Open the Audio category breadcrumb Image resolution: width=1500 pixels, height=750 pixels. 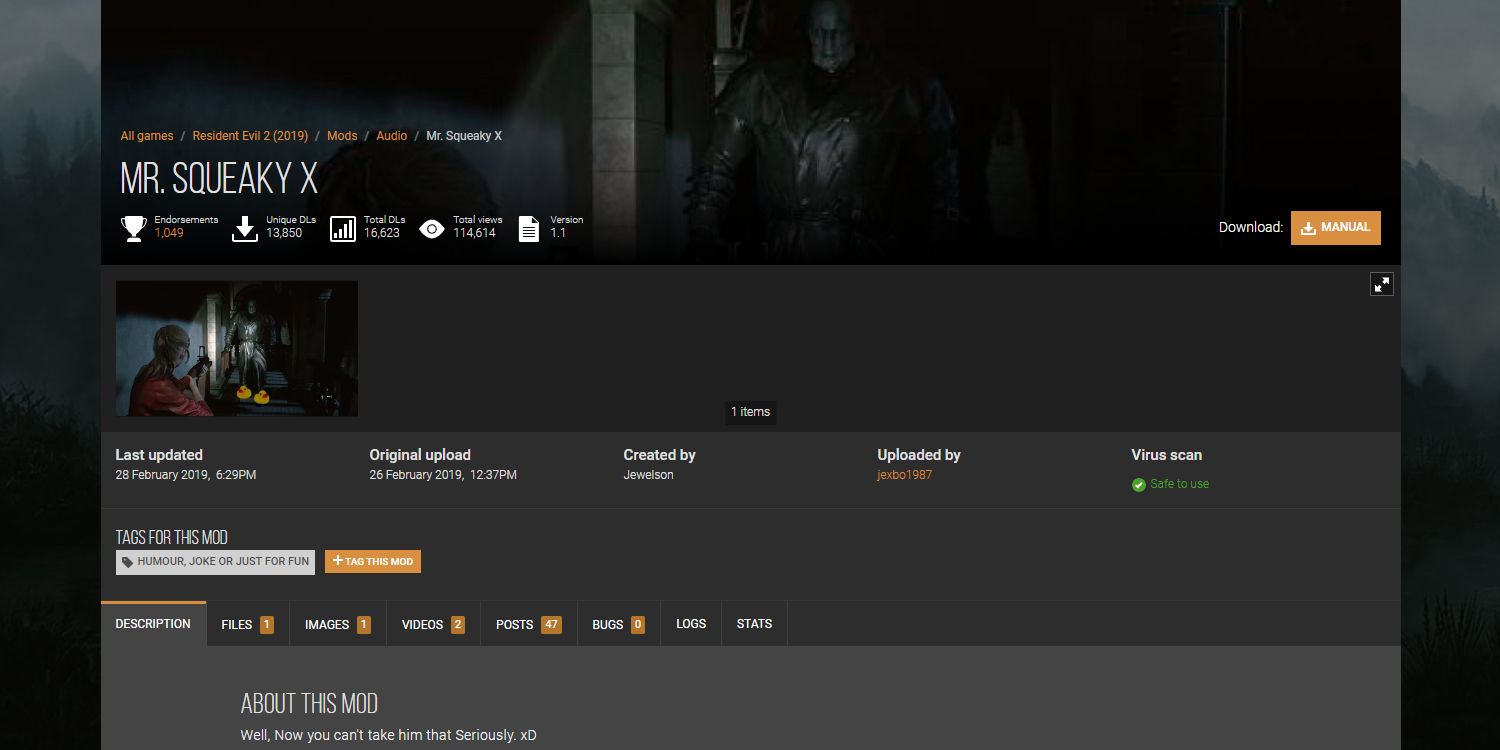[392, 136]
